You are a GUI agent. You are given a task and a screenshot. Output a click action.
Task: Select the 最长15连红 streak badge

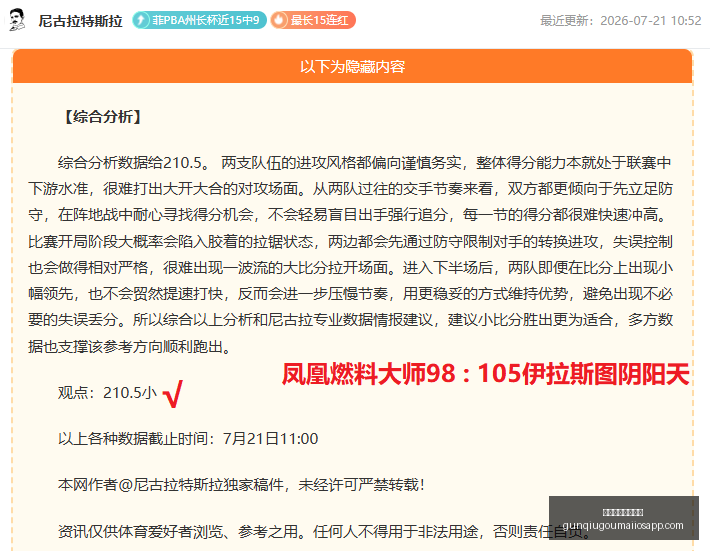click(x=313, y=20)
